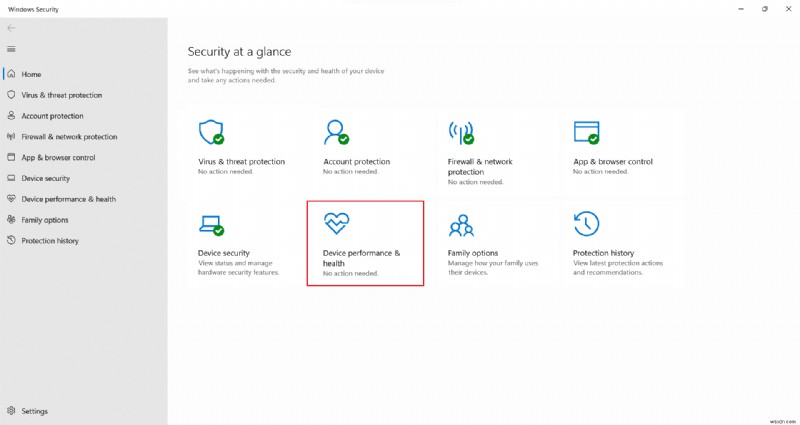Click the back arrow in sidebar

[11, 28]
